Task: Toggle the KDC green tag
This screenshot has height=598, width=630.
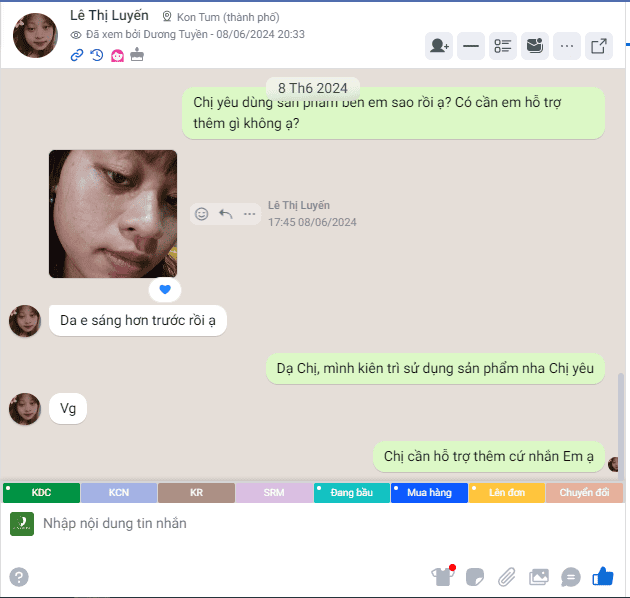Action: point(41,493)
